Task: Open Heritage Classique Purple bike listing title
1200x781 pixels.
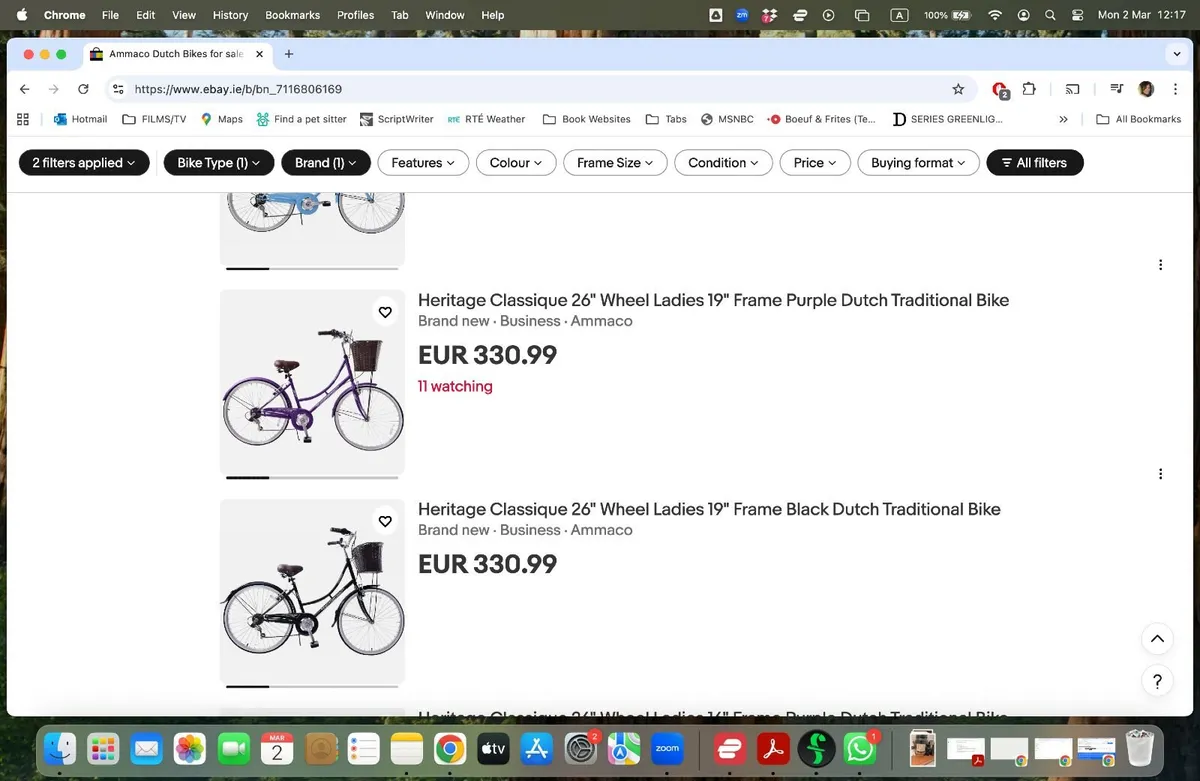Action: [713, 300]
